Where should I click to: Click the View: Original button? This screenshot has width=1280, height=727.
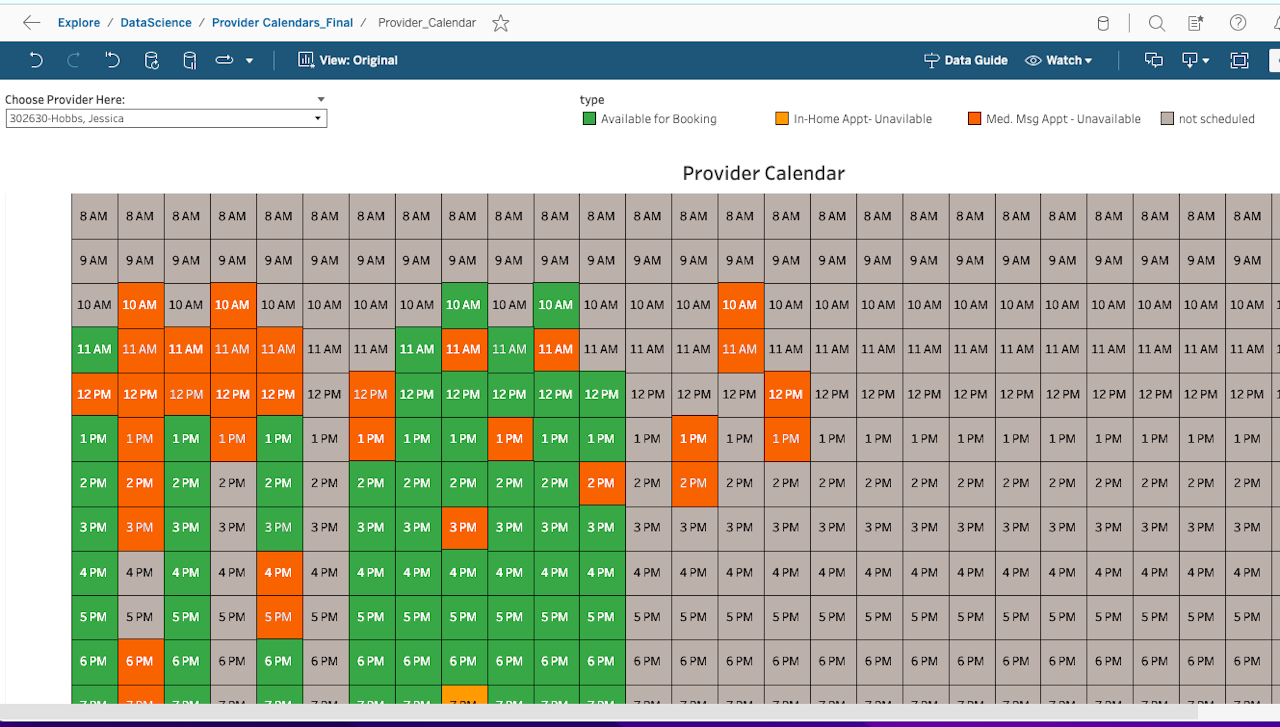tap(347, 60)
